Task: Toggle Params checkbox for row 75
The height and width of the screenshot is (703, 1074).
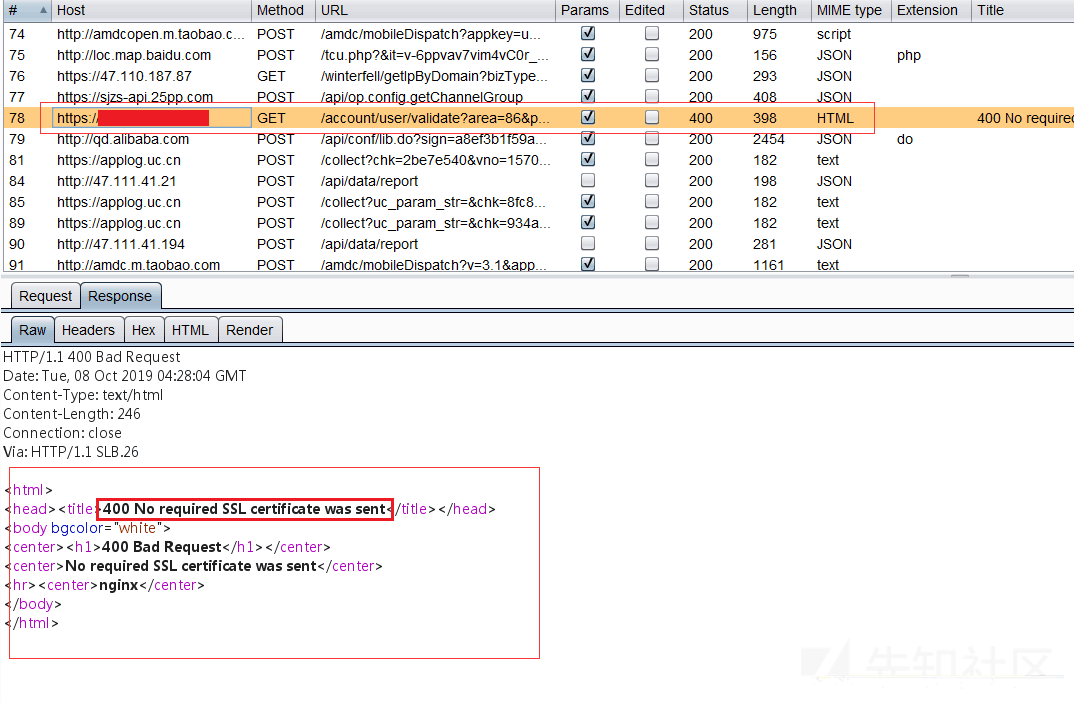Action: 588,54
